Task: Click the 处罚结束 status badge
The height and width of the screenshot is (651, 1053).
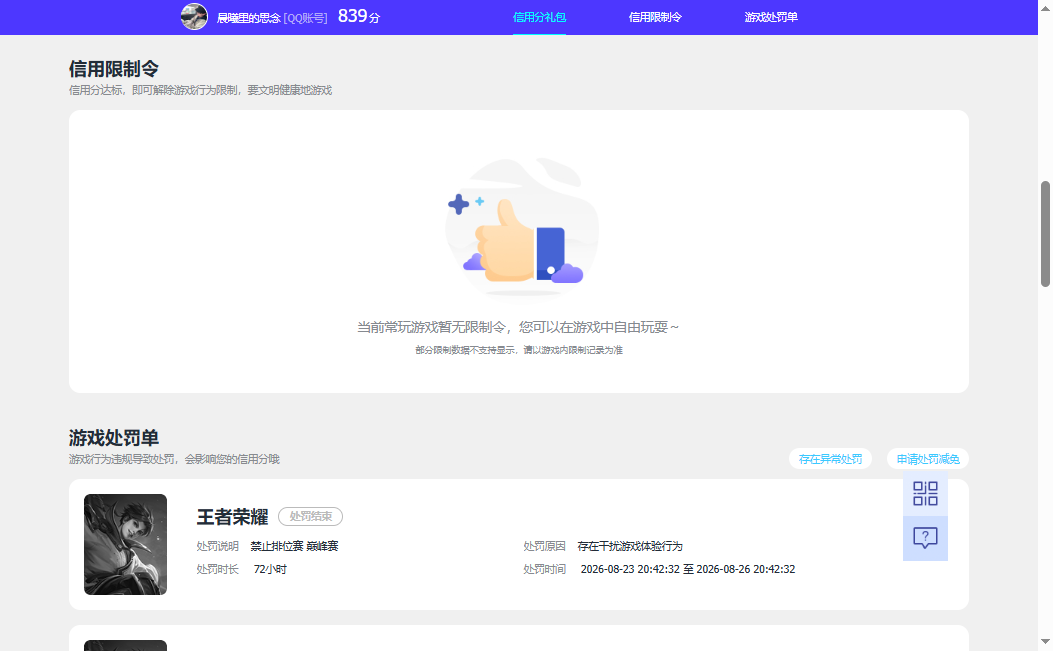Action: tap(310, 516)
